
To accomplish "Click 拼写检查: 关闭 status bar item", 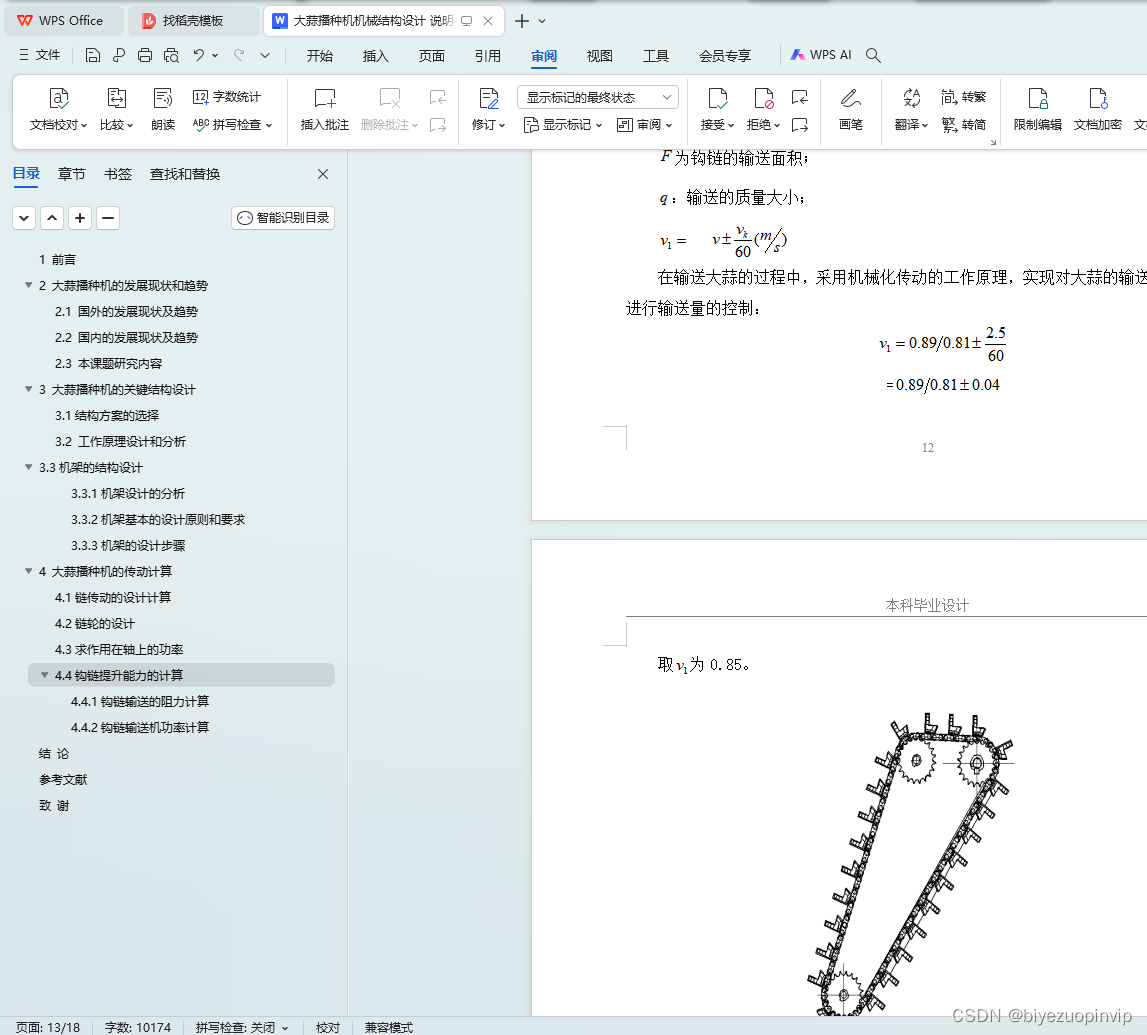I will tap(242, 1028).
